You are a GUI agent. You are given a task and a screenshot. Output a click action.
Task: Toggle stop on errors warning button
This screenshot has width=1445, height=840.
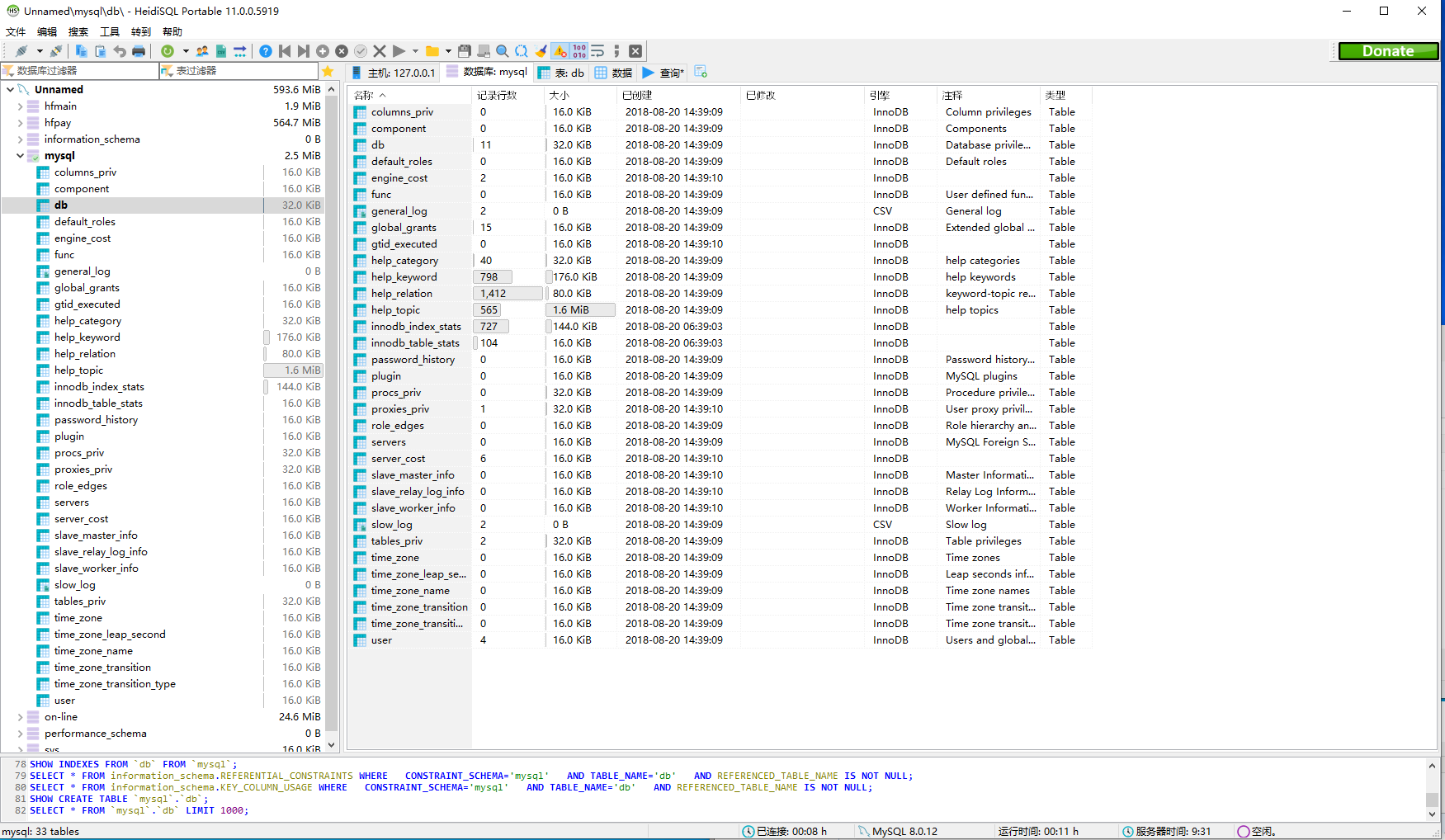coord(560,51)
